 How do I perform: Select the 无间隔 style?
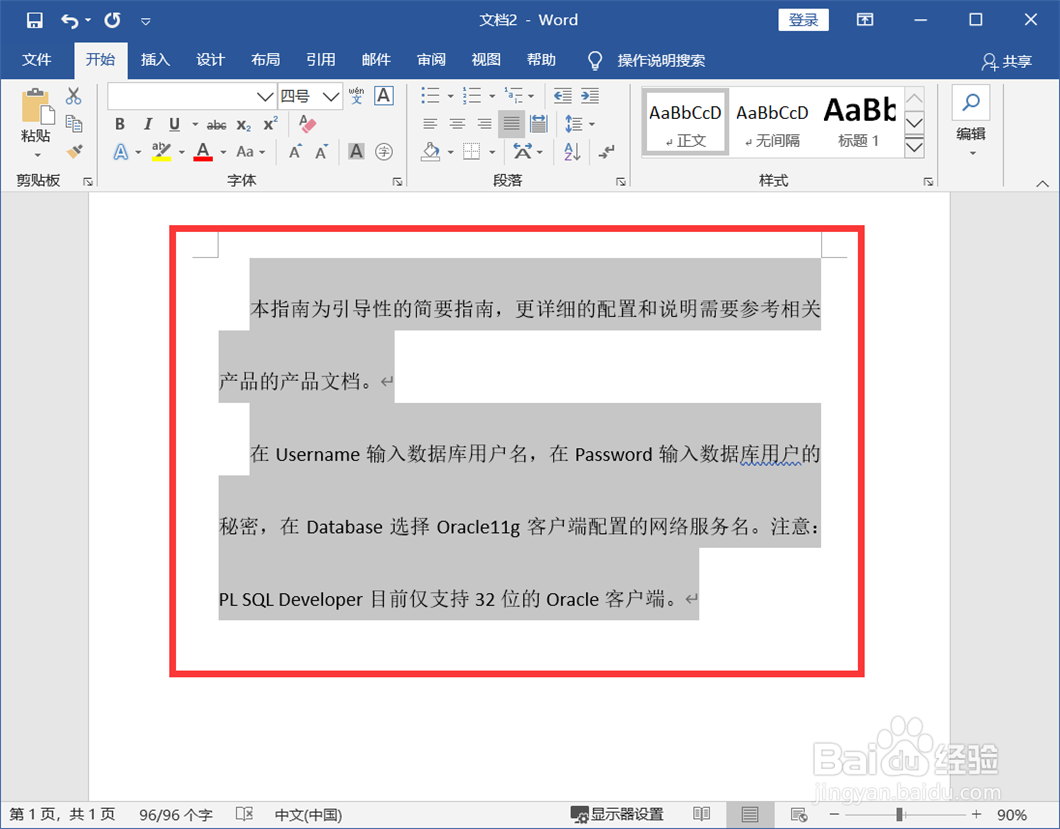(772, 123)
